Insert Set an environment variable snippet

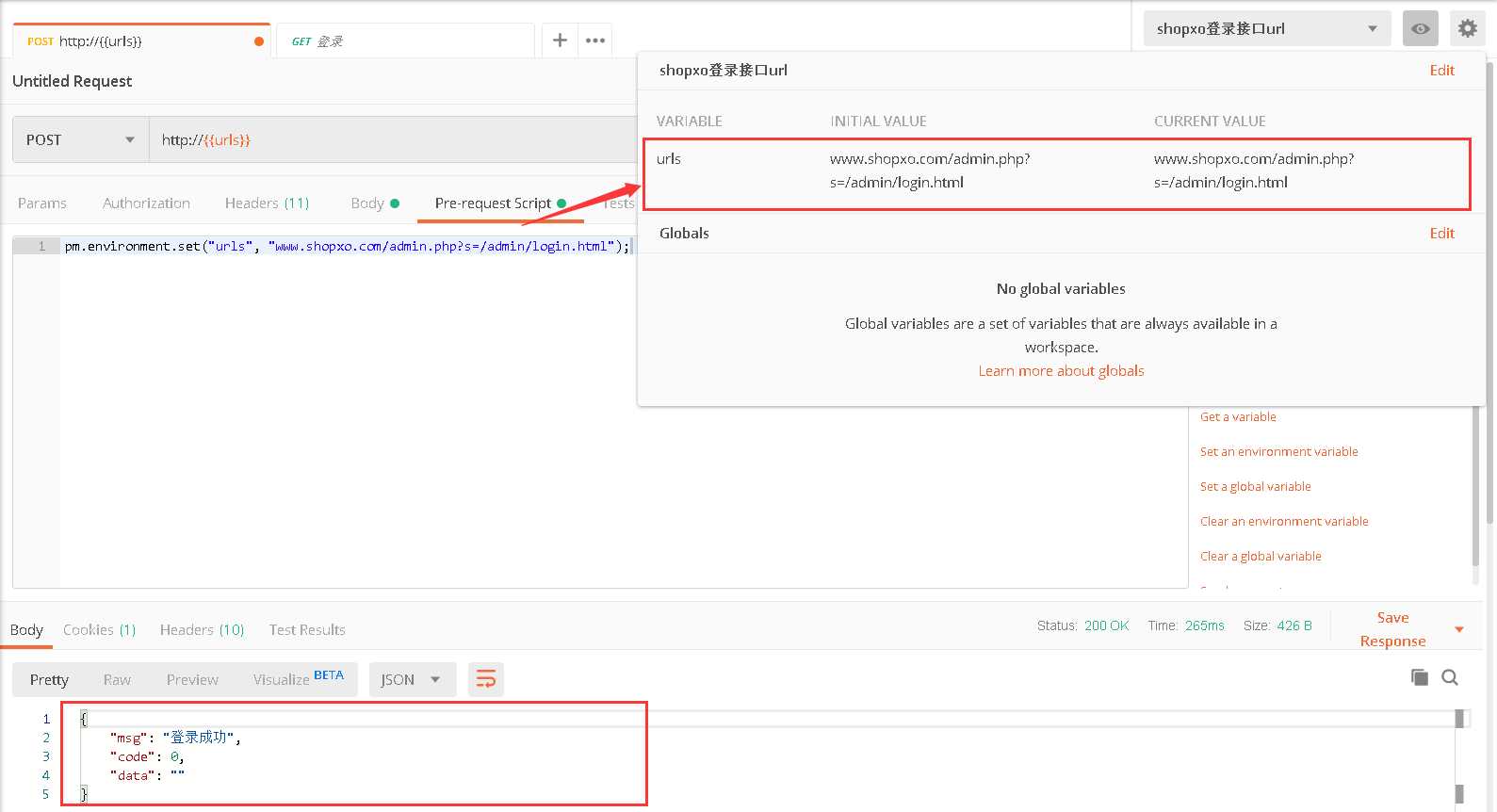tap(1278, 451)
